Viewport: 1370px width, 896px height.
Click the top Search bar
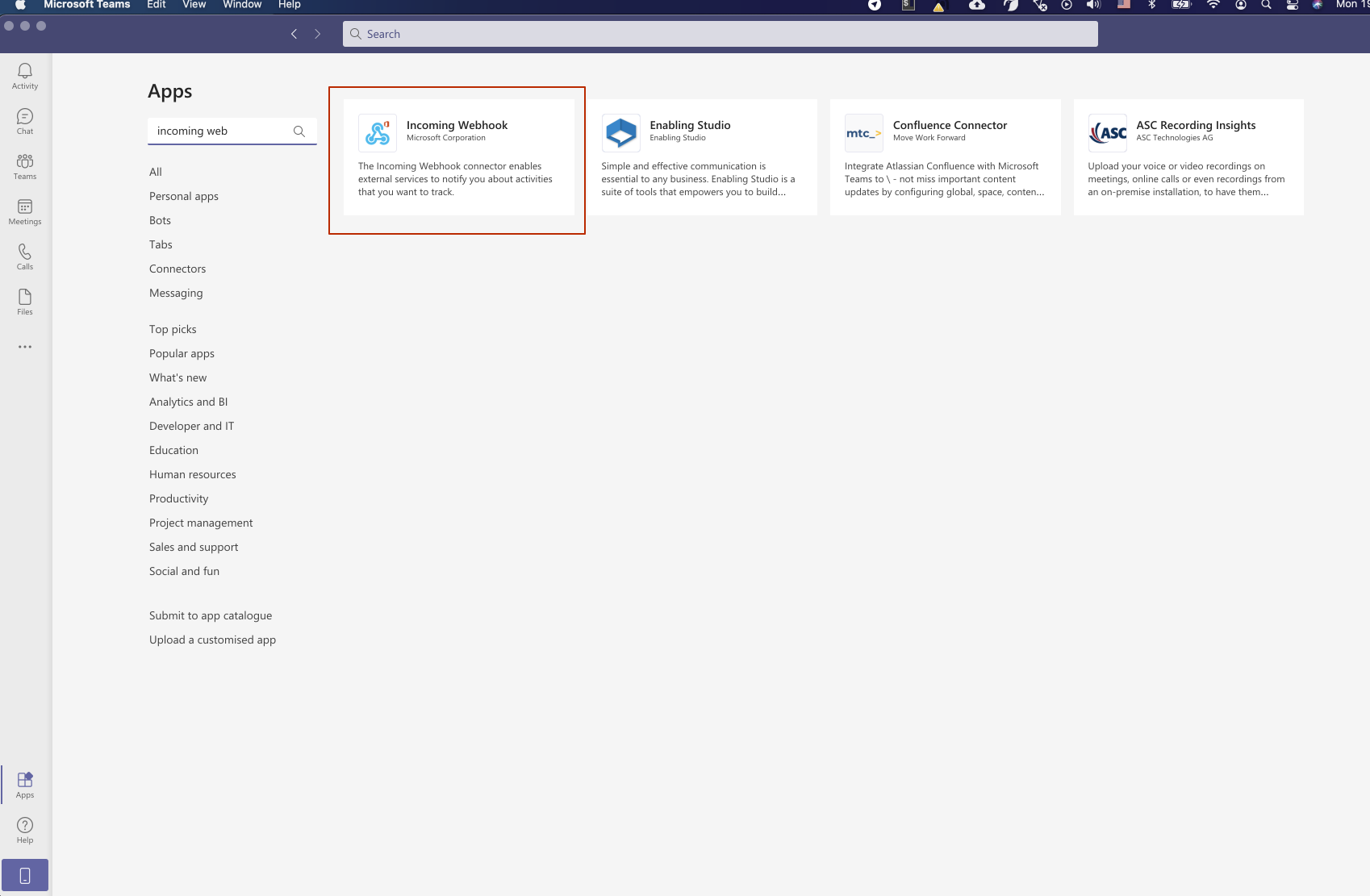click(x=720, y=34)
